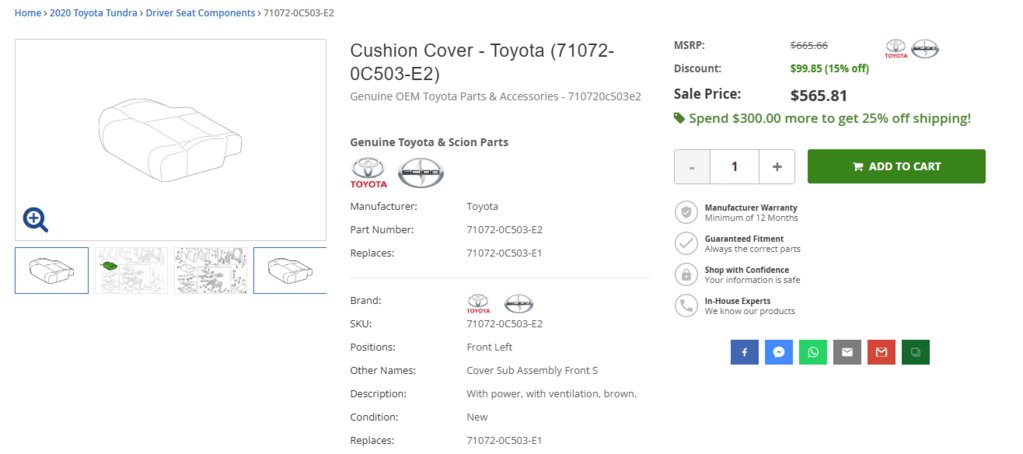The width and height of the screenshot is (1023, 454).
Task: Share via the Facebook icon
Action: [x=744, y=352]
